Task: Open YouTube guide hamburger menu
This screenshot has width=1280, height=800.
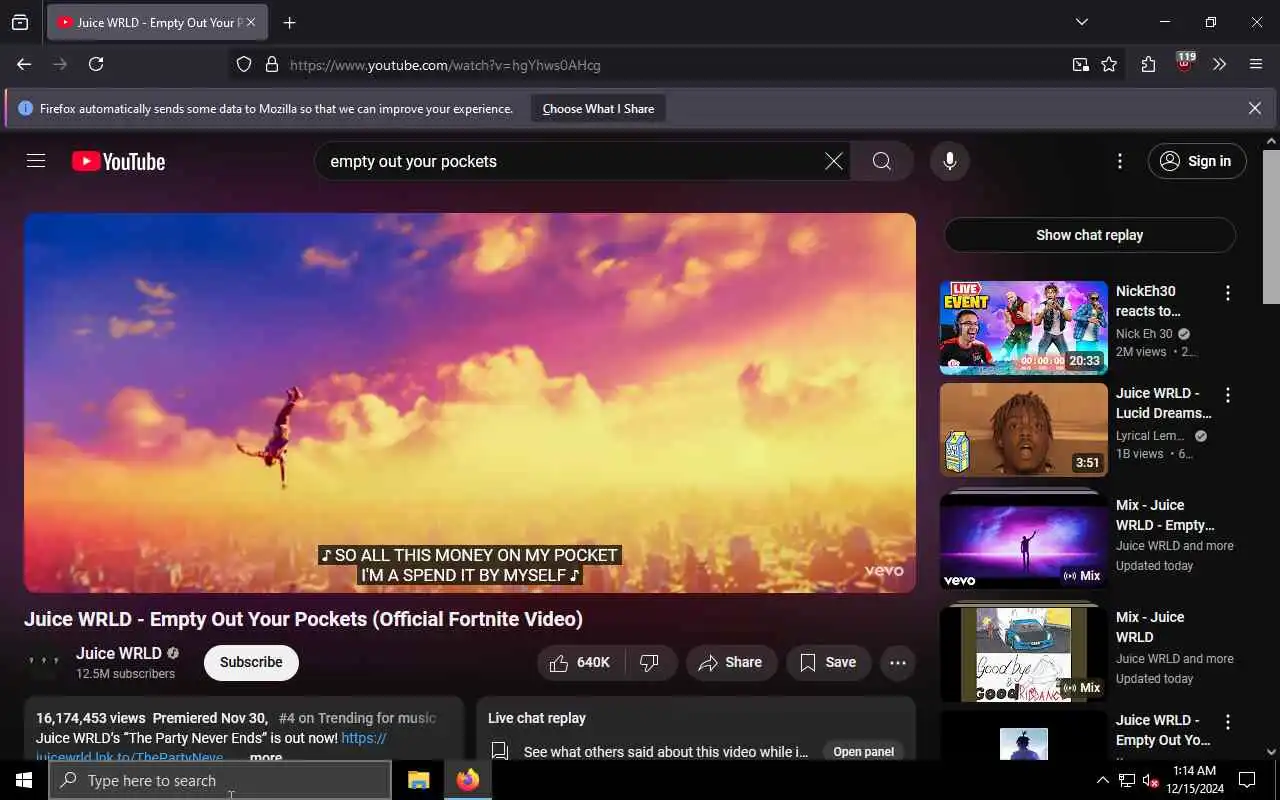Action: [36, 161]
